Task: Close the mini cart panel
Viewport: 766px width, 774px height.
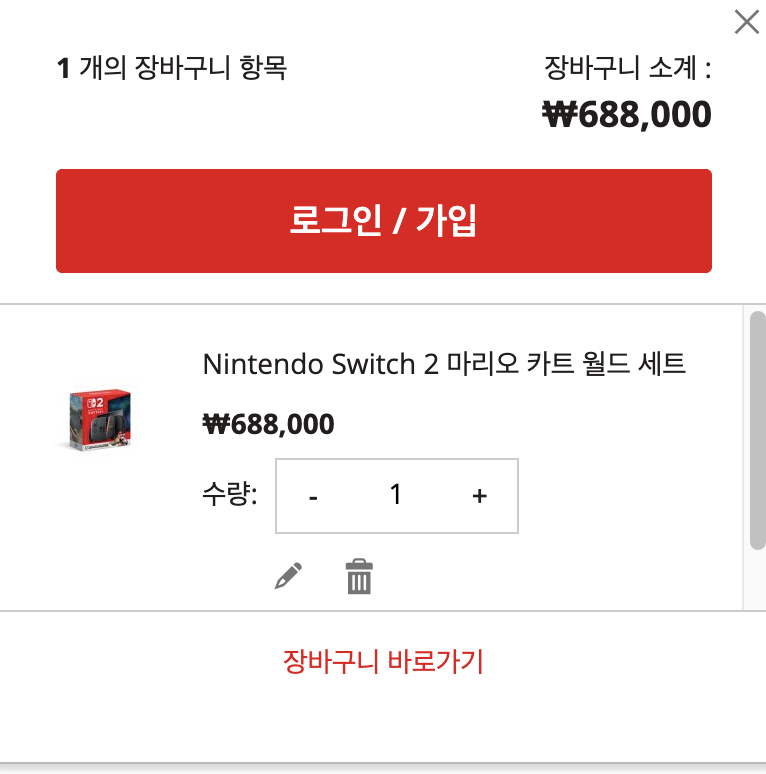Action: coord(746,22)
